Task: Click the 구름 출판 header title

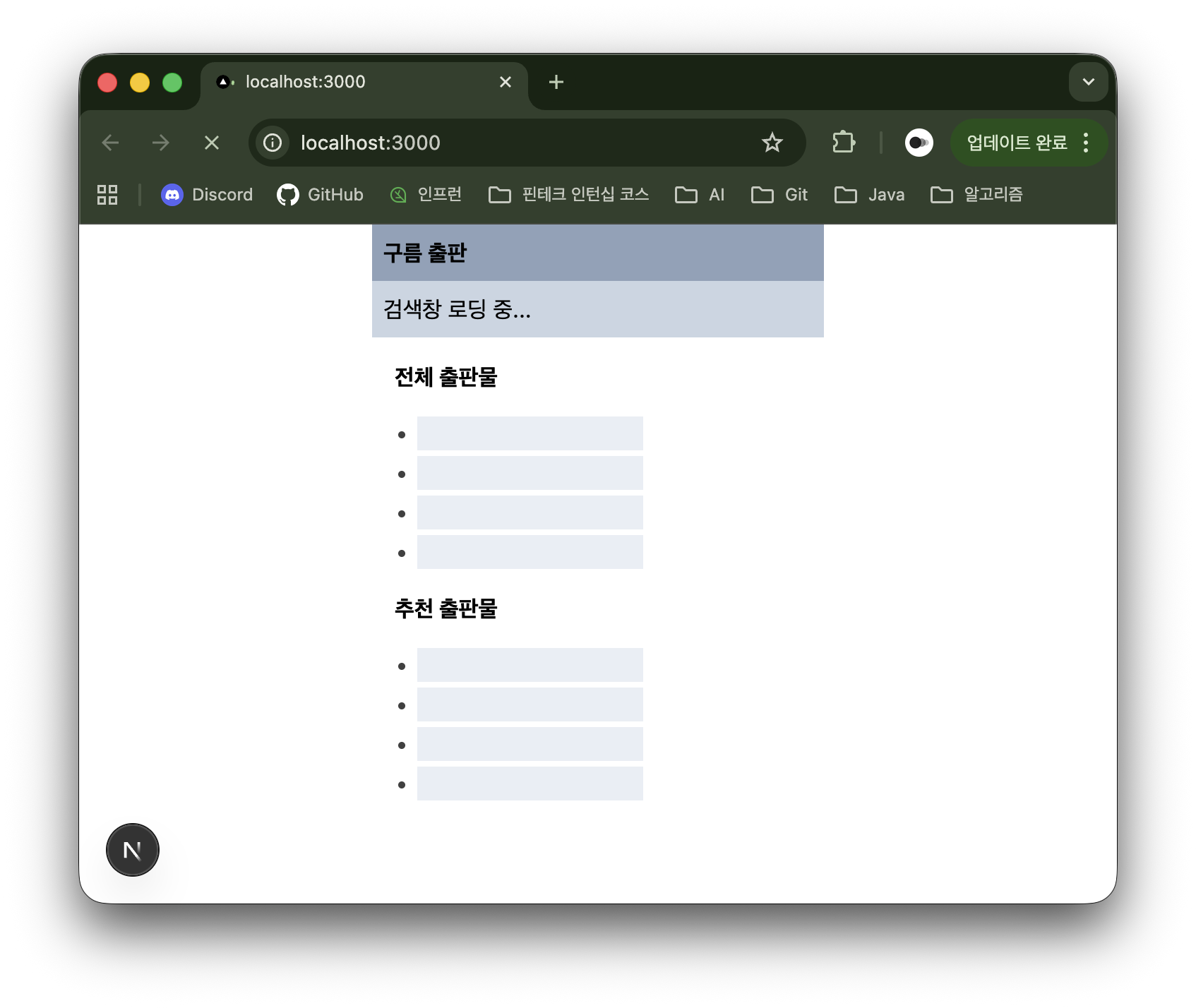Action: 425,253
